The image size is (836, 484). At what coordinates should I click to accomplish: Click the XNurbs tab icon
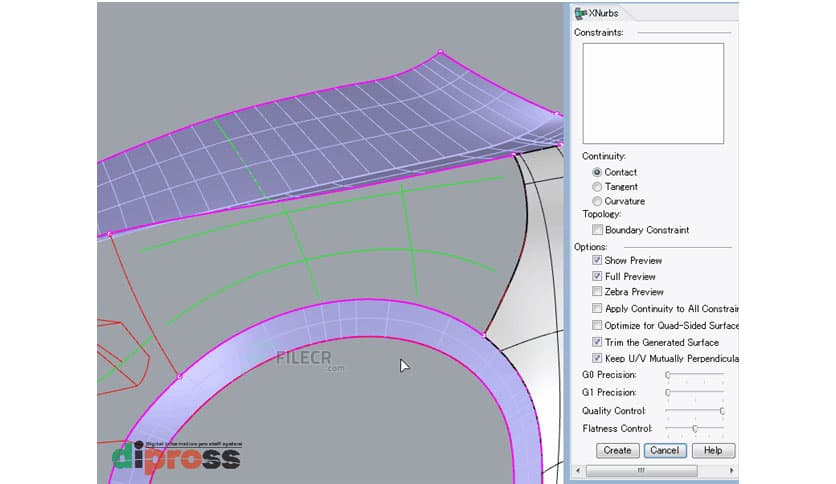point(581,13)
